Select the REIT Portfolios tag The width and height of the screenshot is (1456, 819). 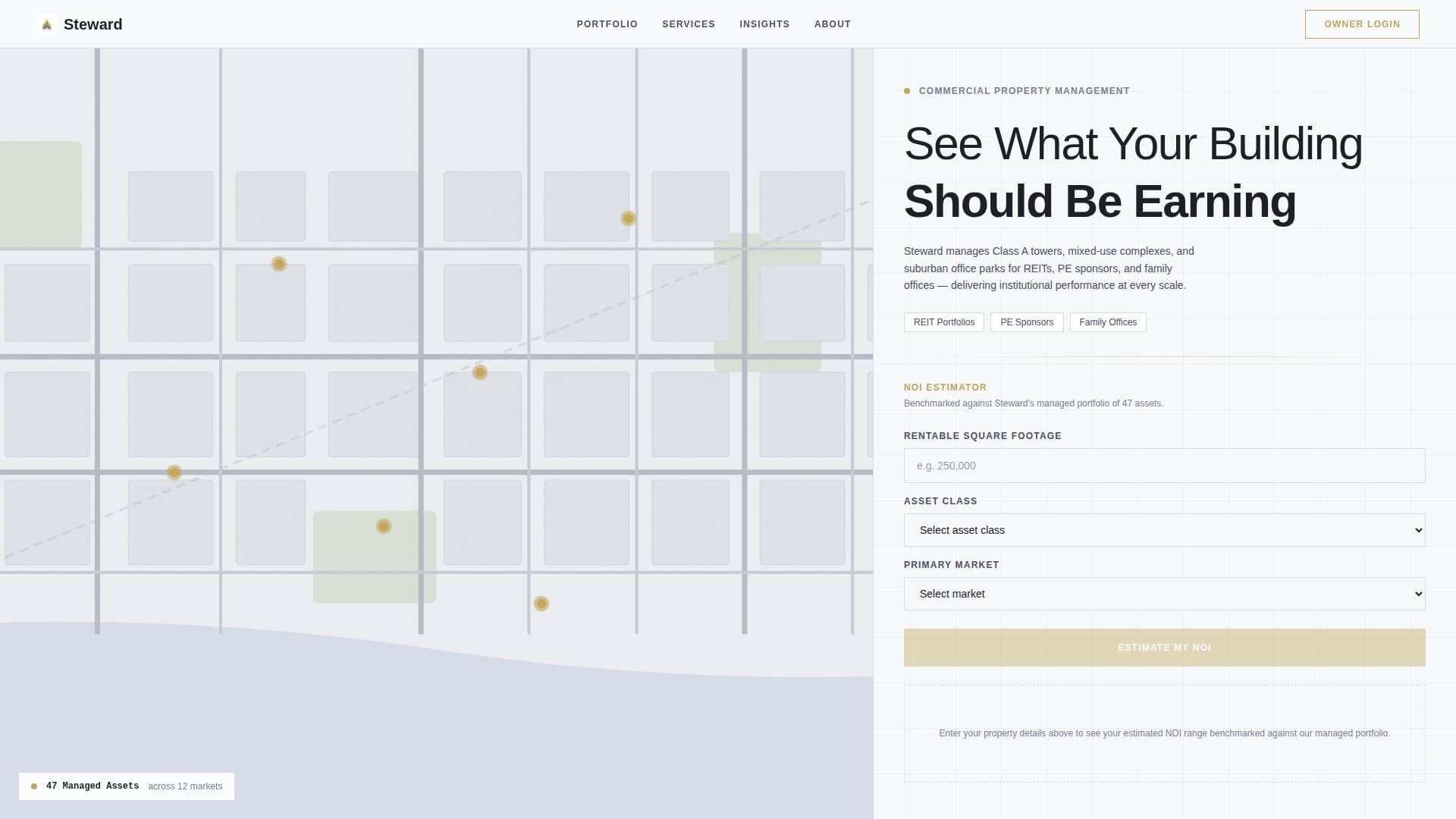coord(943,322)
